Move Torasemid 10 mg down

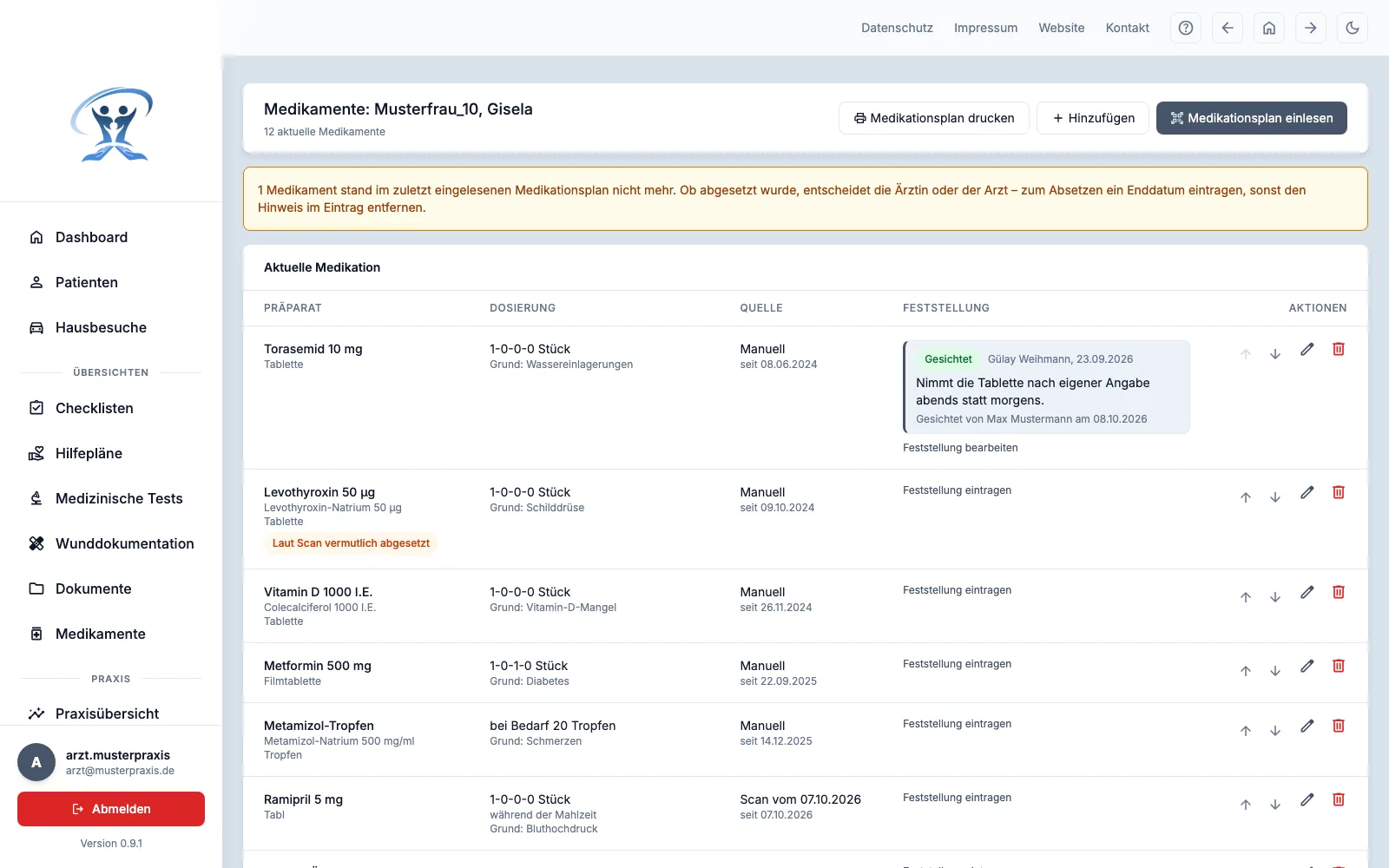click(1275, 354)
